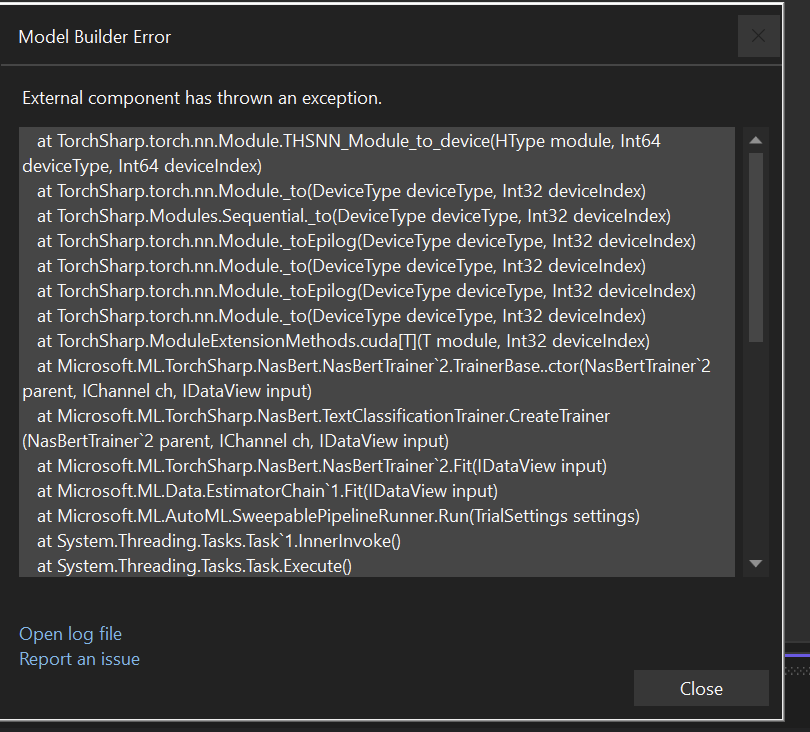
Task: Click the NasBertTrainer`2.Fit line
Action: [321, 466]
